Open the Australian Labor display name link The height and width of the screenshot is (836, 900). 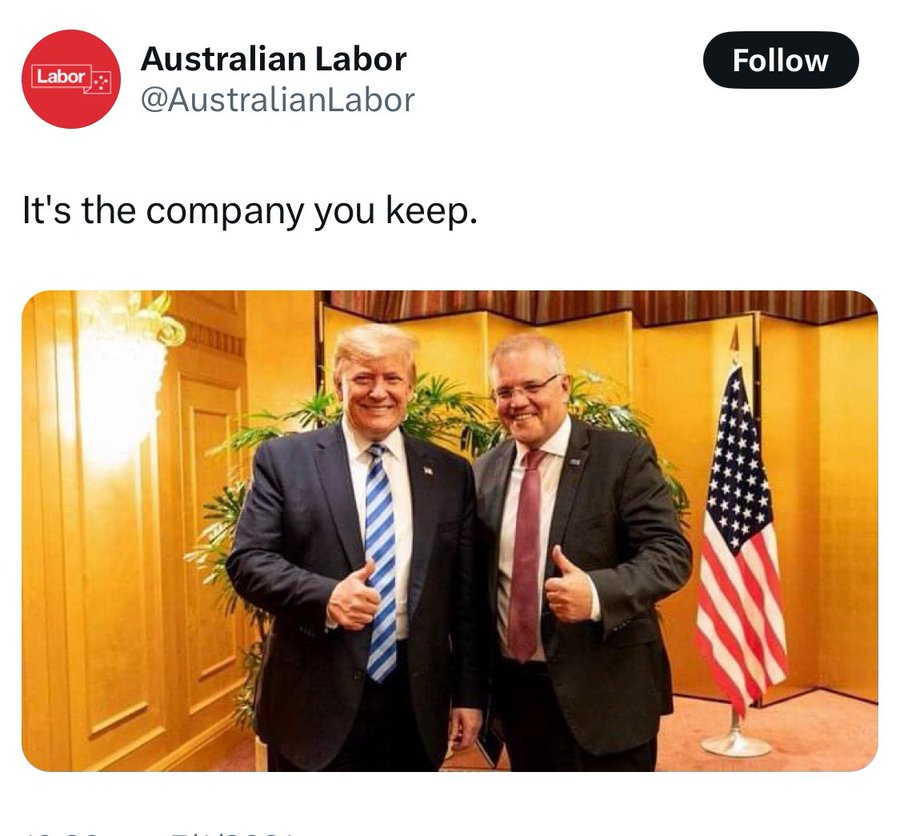273,59
